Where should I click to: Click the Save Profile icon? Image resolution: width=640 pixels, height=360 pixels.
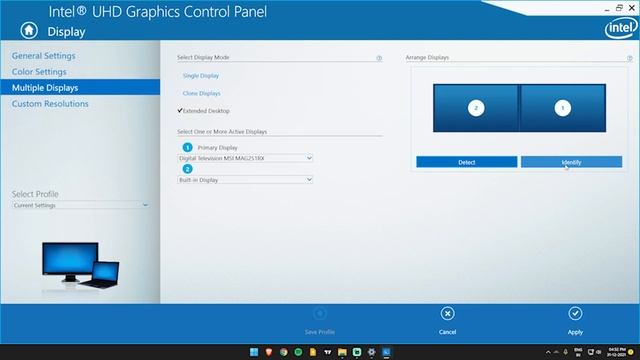[x=320, y=313]
